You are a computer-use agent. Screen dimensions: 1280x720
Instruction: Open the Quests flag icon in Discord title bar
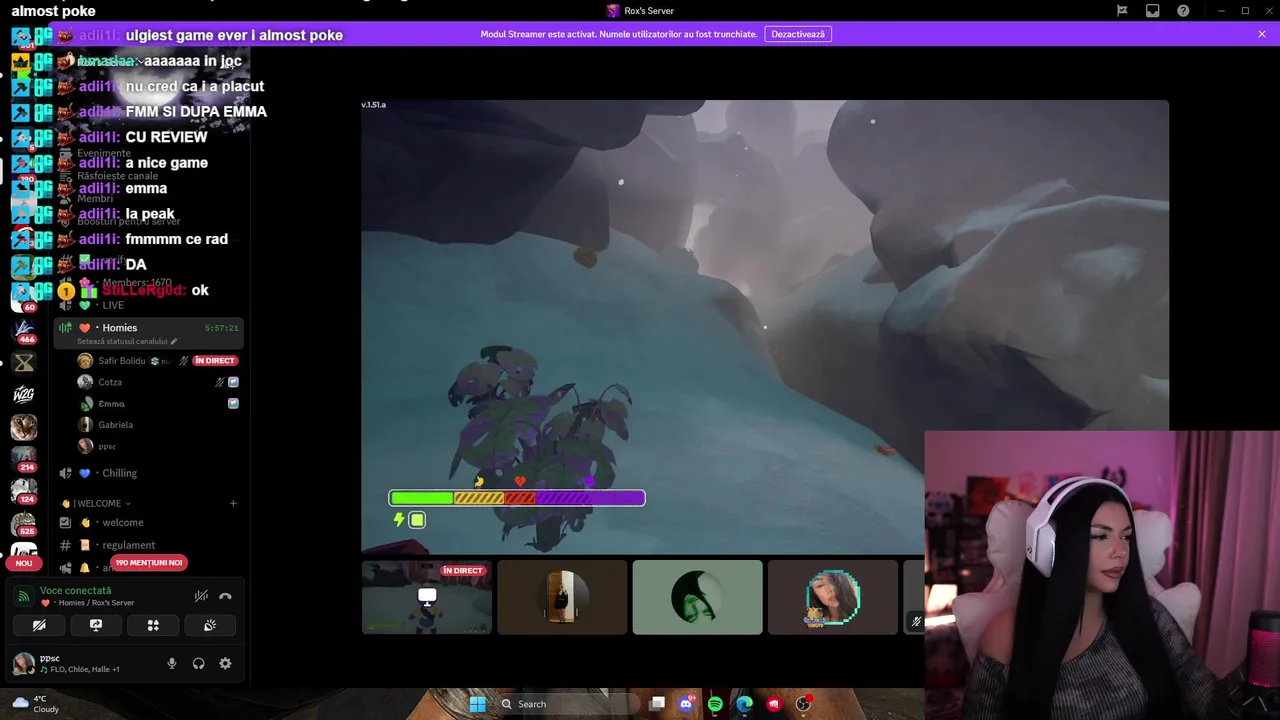1122,11
